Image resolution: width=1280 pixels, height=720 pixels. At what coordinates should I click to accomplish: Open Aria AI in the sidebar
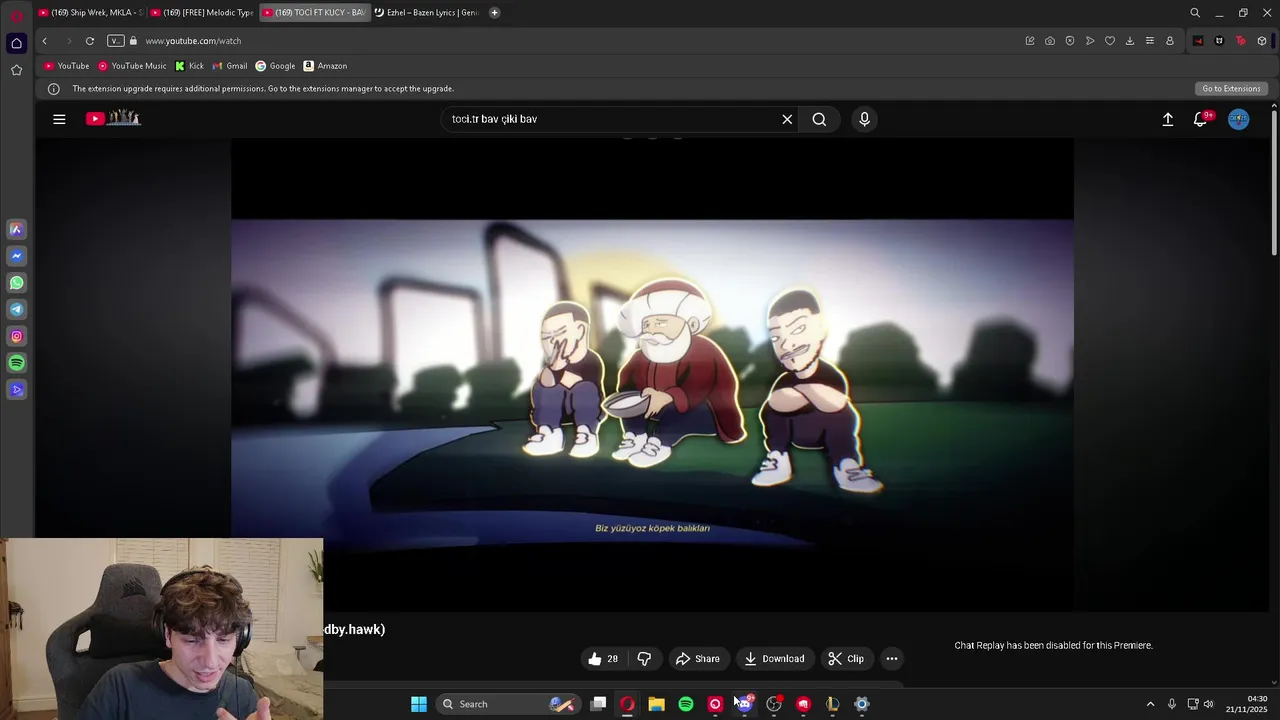[16, 229]
